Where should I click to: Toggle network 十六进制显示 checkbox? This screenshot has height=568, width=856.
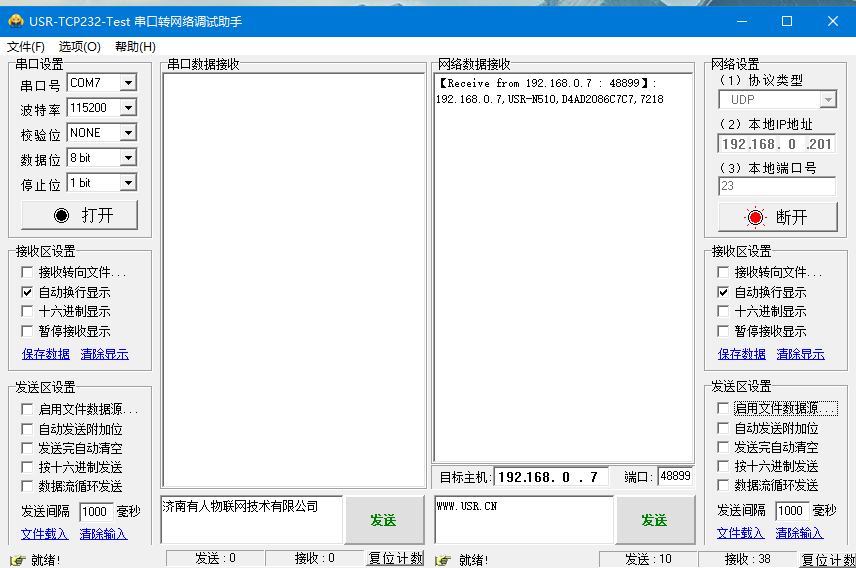coord(723,311)
